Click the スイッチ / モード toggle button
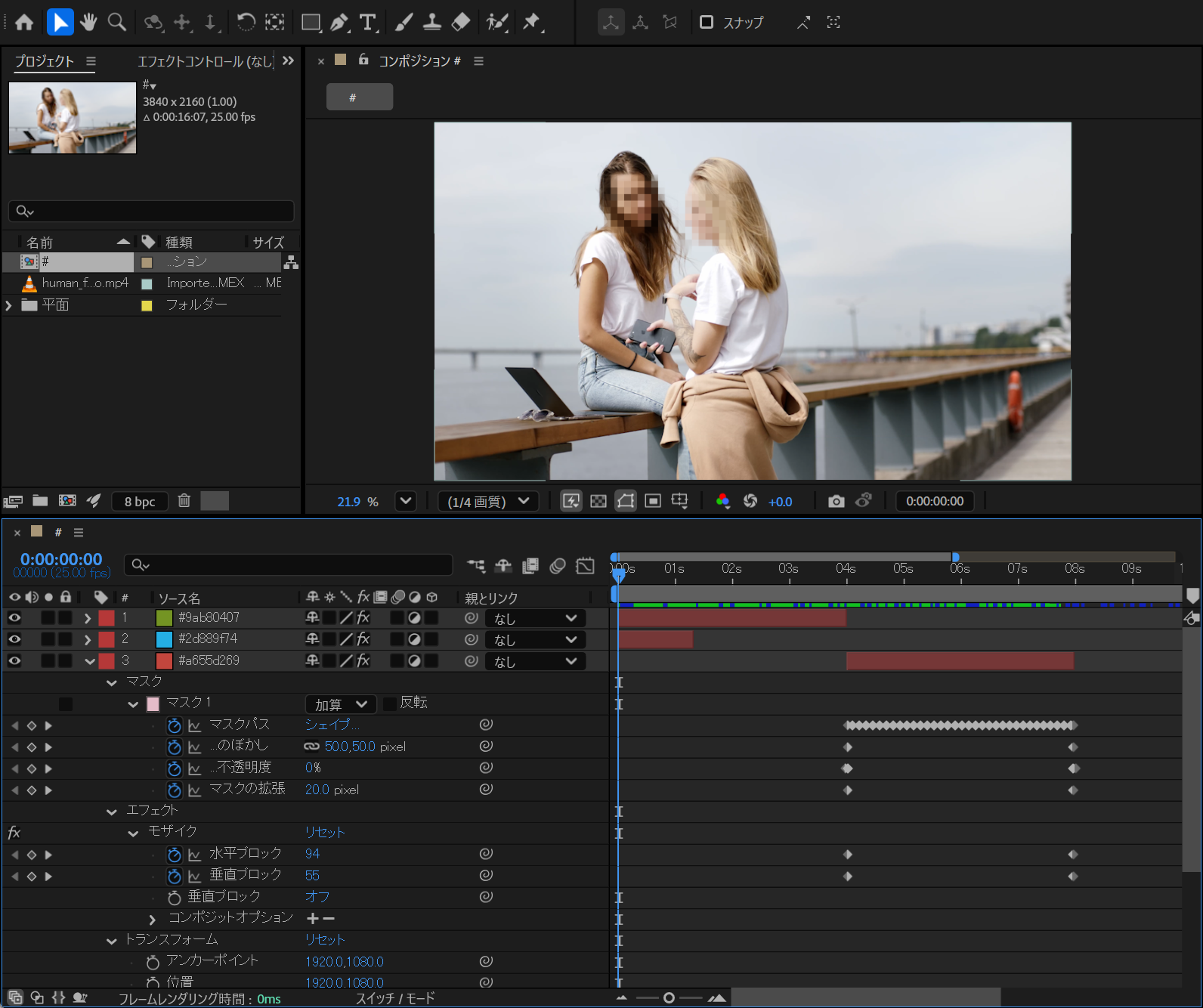This screenshot has height=1008, width=1203. pyautogui.click(x=395, y=998)
